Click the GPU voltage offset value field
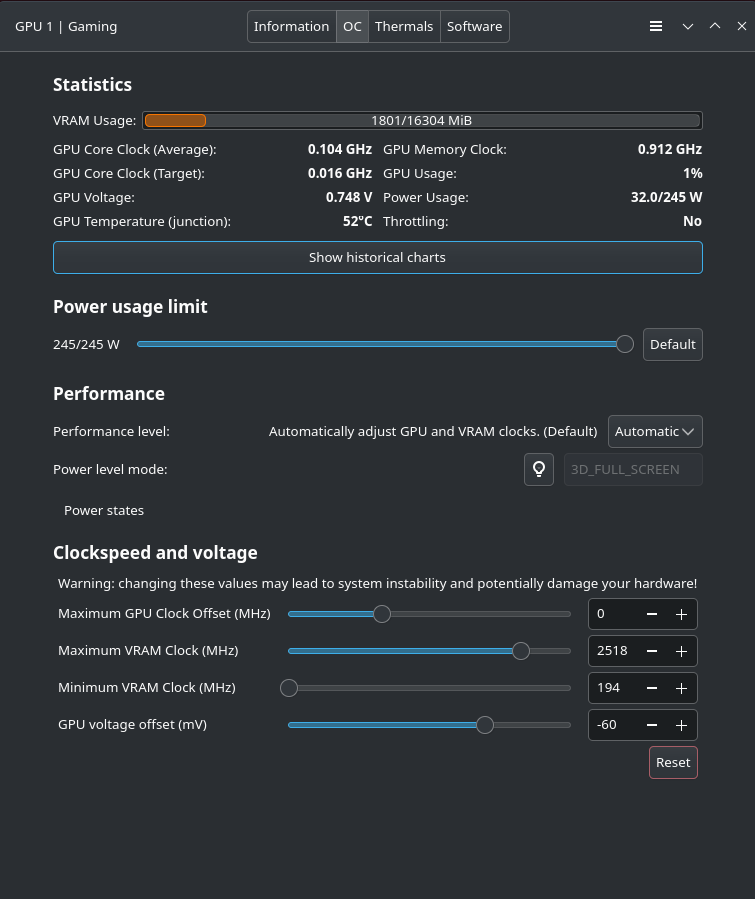755x899 pixels. pos(613,725)
